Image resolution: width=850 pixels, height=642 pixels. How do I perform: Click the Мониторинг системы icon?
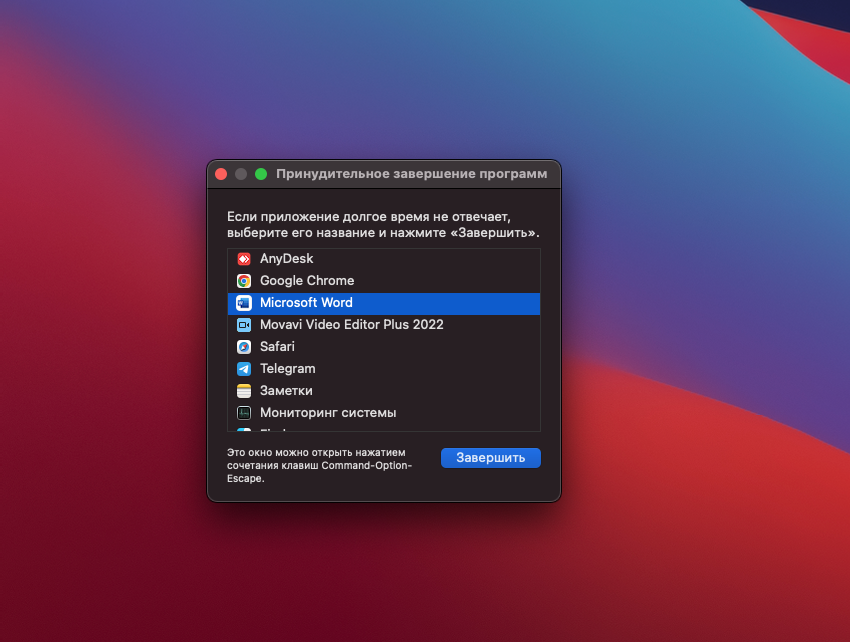[244, 413]
